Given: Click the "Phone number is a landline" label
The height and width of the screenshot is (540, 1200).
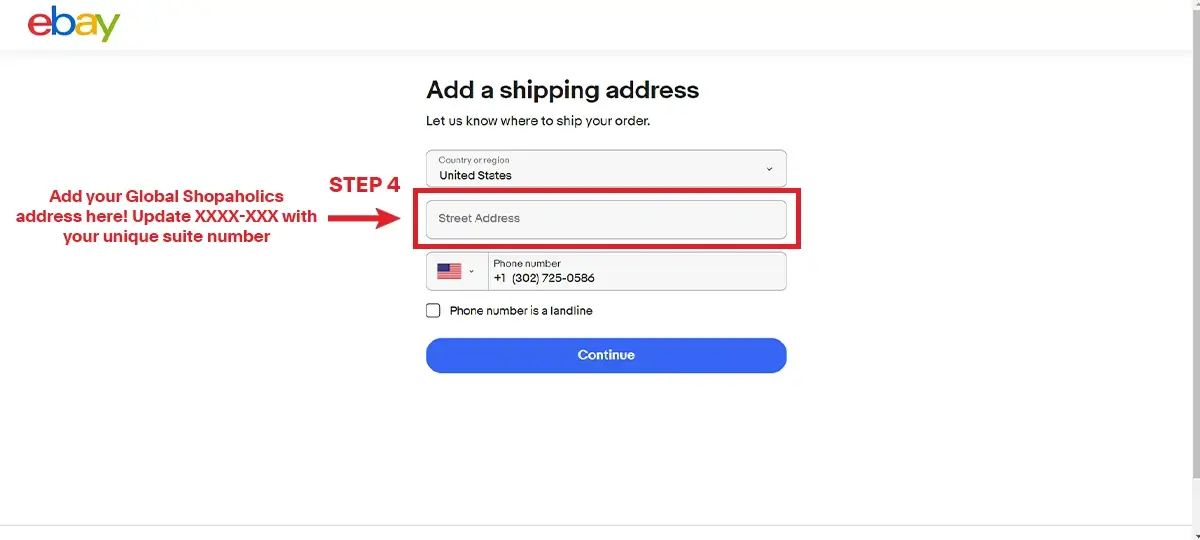Looking at the screenshot, I should point(521,311).
